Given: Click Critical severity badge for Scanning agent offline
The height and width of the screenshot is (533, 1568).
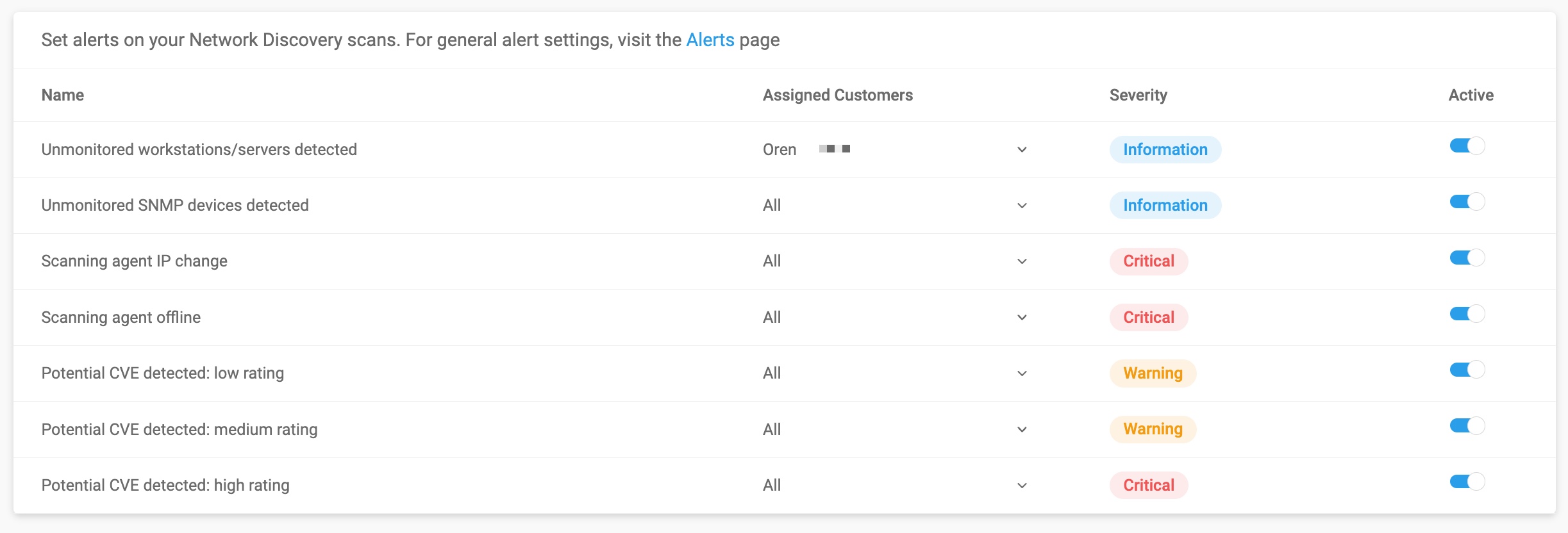Looking at the screenshot, I should pos(1149,317).
